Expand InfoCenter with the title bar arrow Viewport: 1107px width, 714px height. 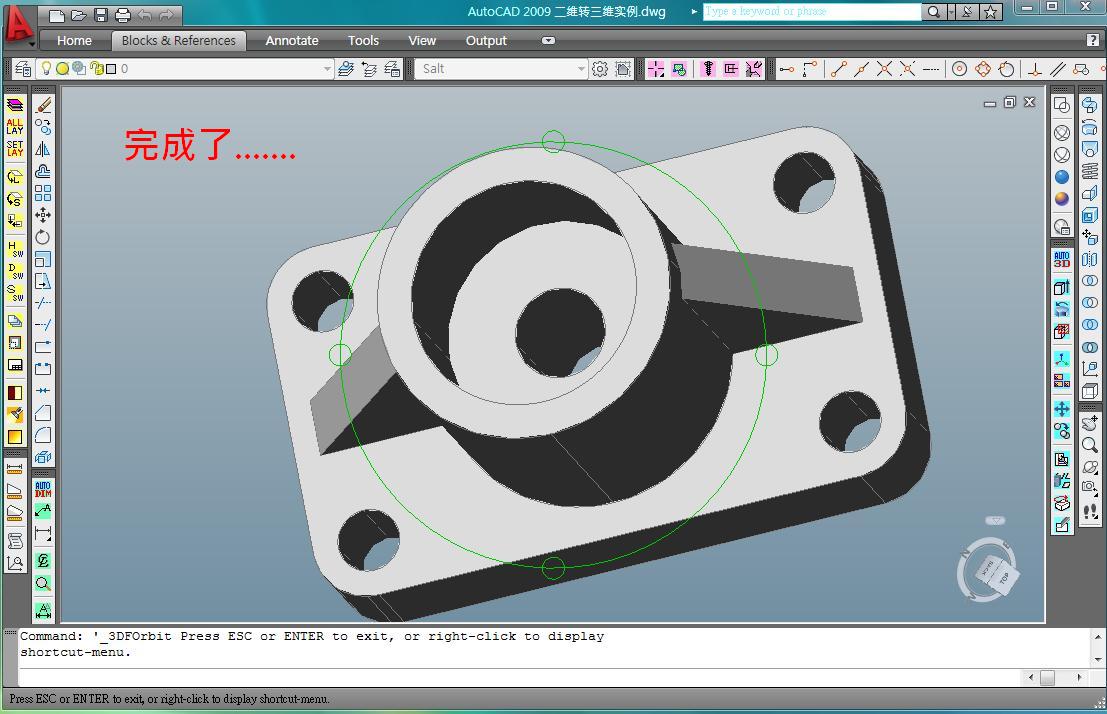(x=694, y=11)
